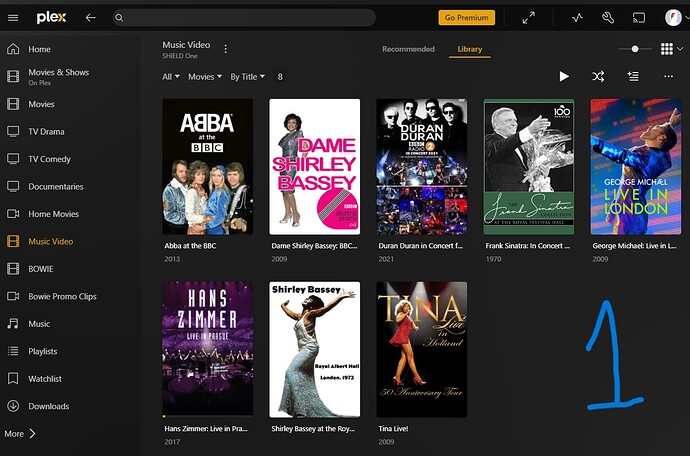Open George Michael Live in London poster
This screenshot has width=690, height=456.
pos(636,166)
